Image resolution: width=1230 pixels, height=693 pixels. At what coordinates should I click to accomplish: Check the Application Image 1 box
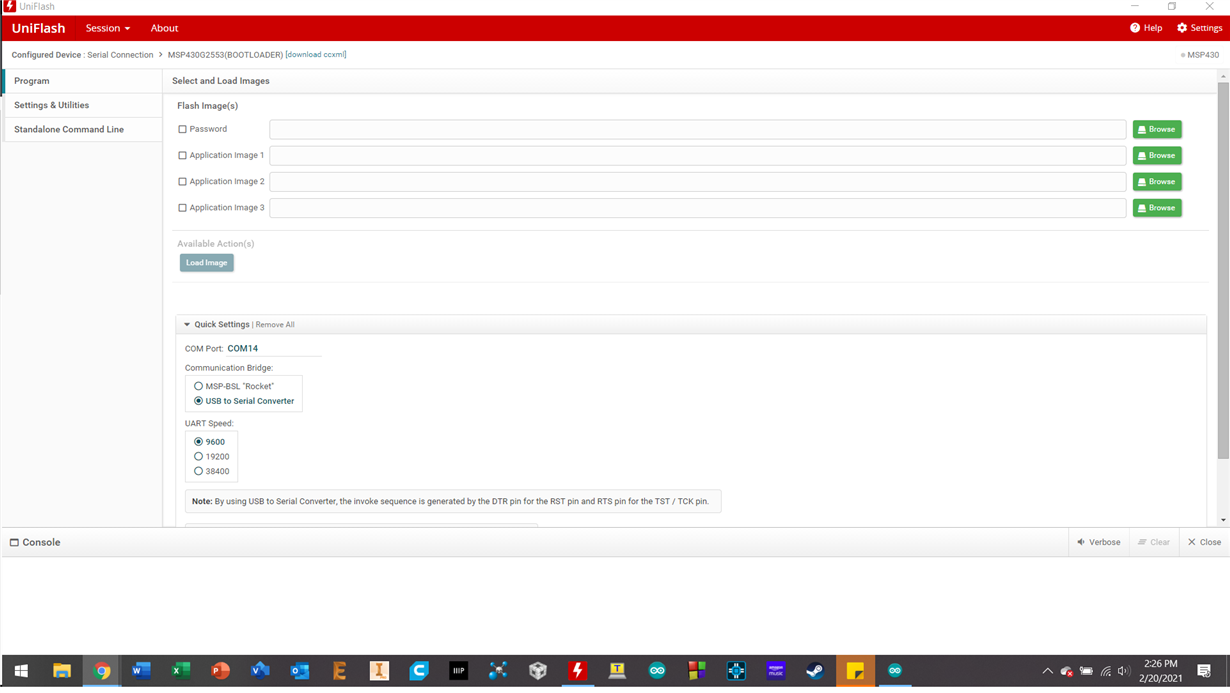point(182,155)
